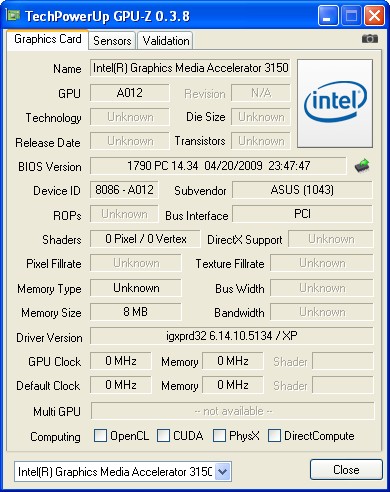390x492 pixels.
Task: Tick the DirectCompute checkbox
Action: (274, 435)
